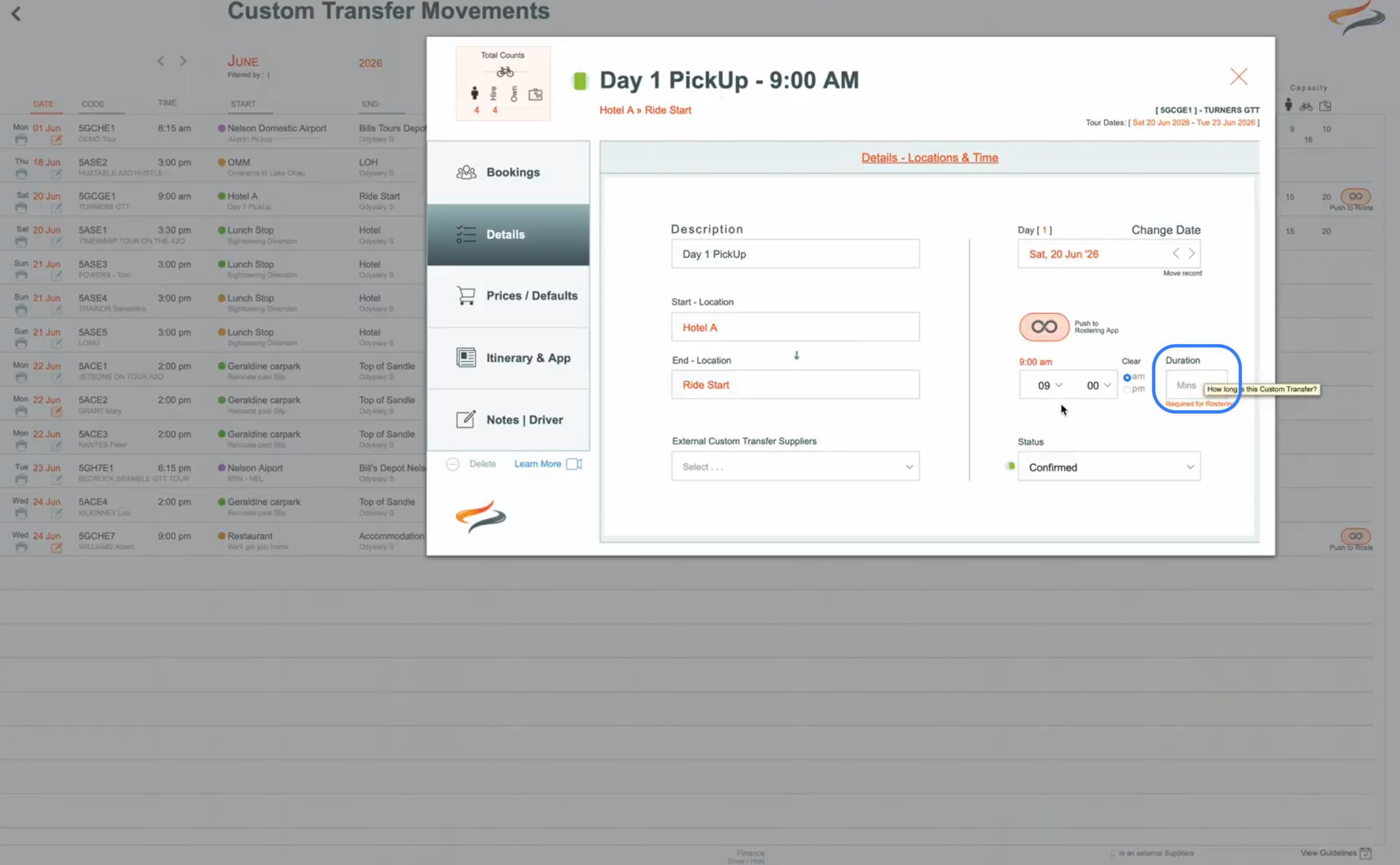Click the back arrow at top left
The image size is (1400, 865).
coord(16,14)
